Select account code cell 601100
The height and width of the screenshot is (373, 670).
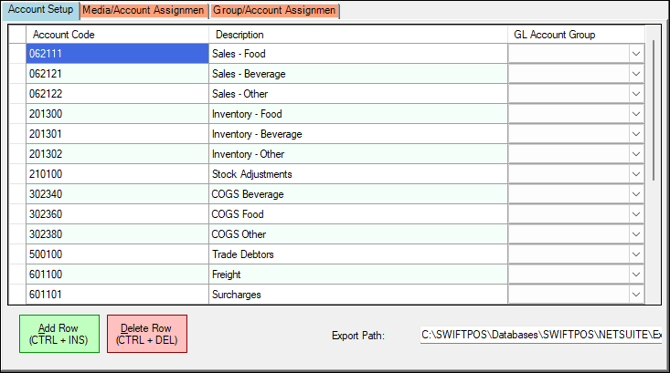click(118, 275)
